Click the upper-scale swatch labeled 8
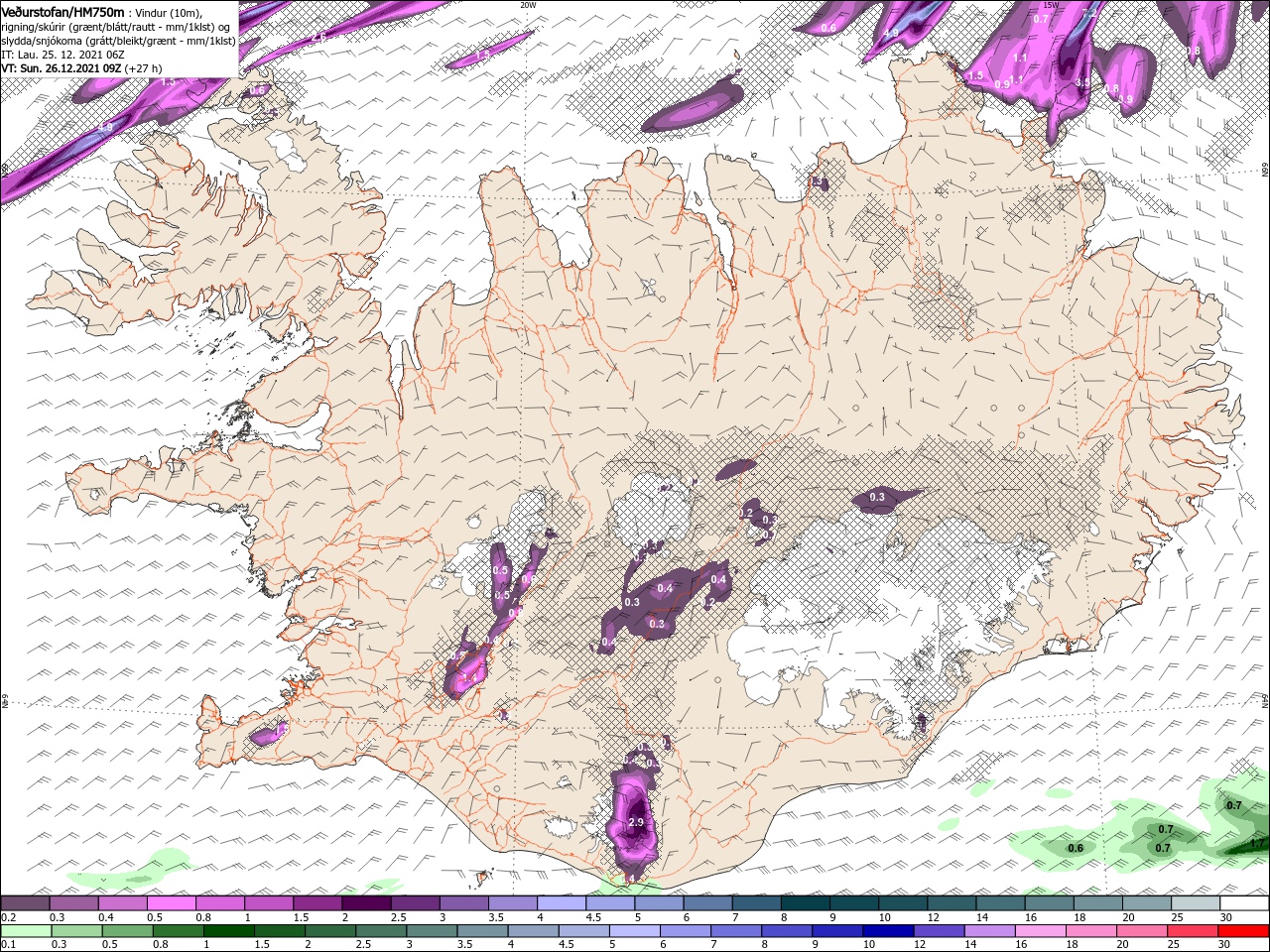The image size is (1270, 952). (x=806, y=903)
